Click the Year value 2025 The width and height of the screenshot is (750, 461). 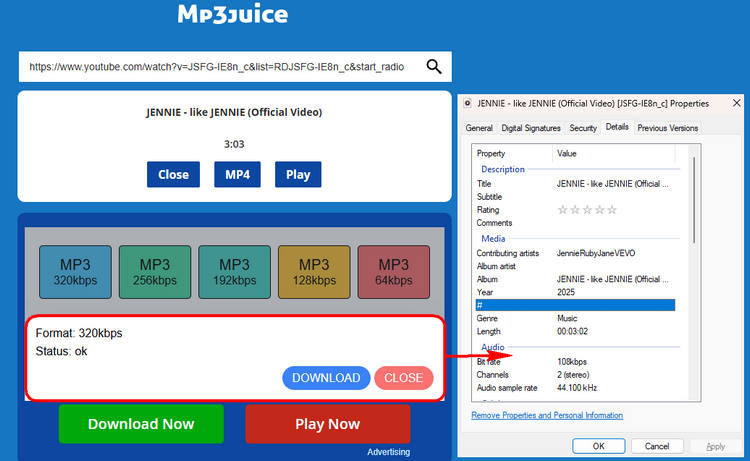[x=566, y=292]
